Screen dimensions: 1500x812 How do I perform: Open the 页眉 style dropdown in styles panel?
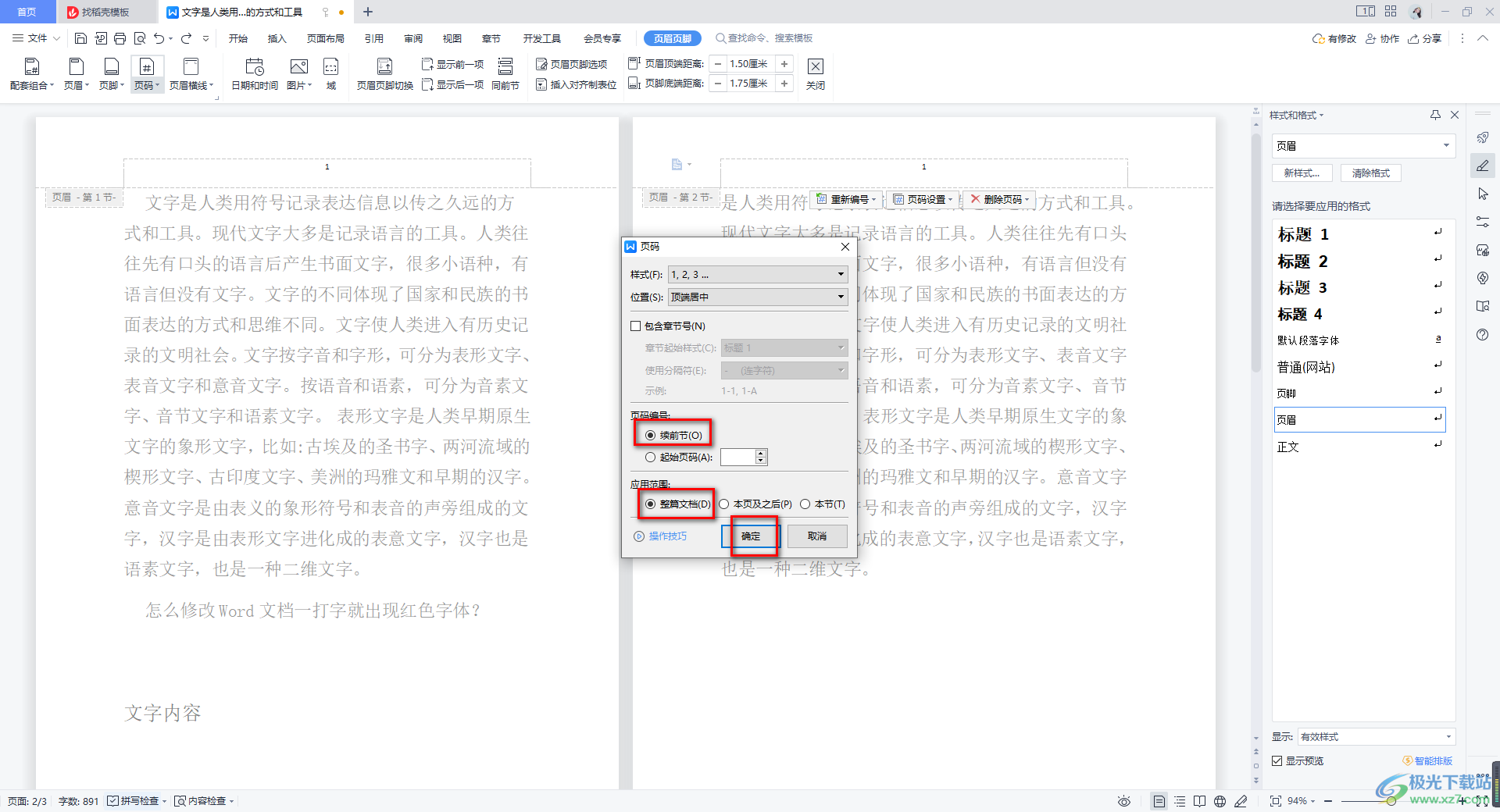[1363, 146]
